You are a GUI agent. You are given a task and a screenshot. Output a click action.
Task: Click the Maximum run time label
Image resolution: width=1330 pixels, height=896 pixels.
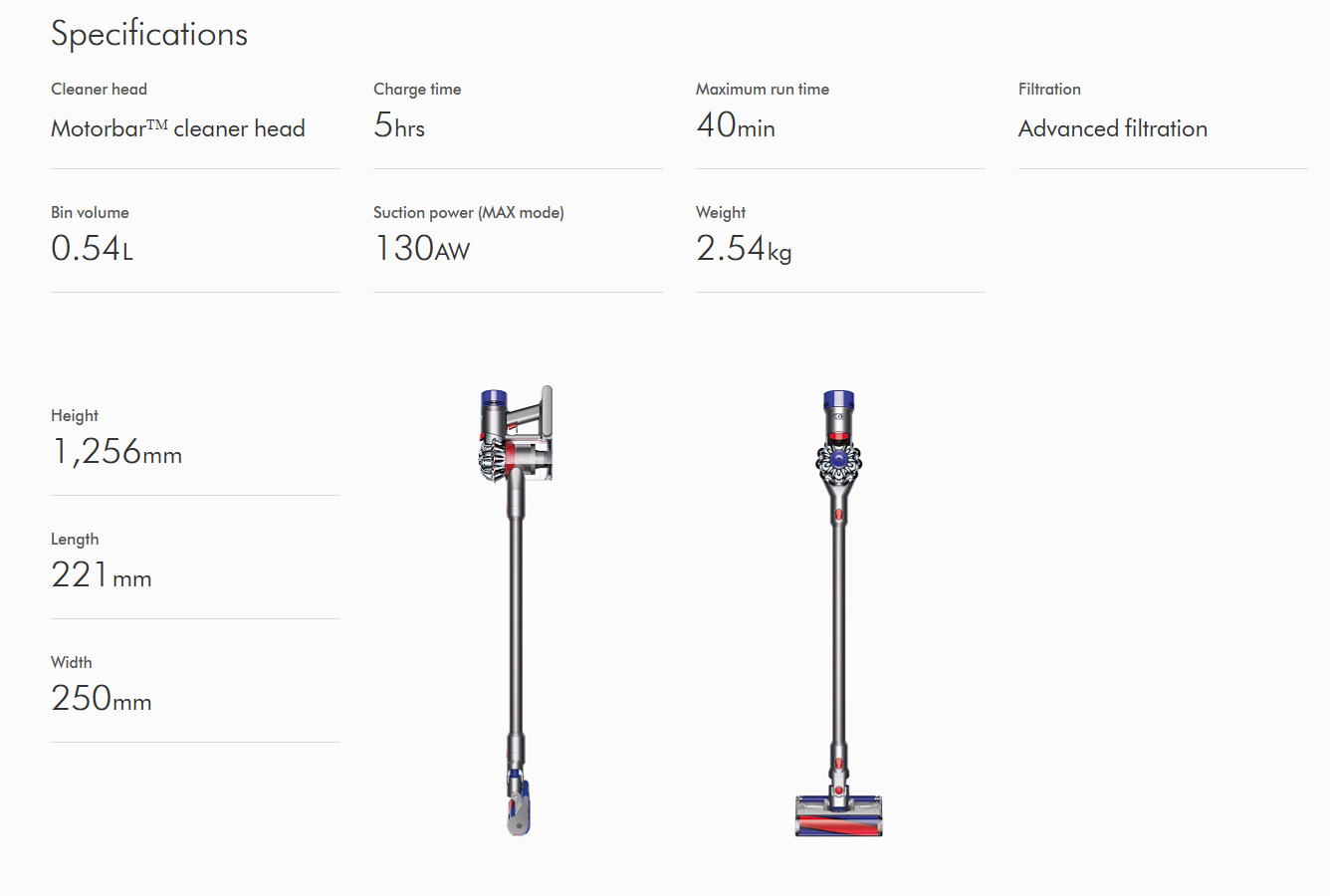(763, 89)
